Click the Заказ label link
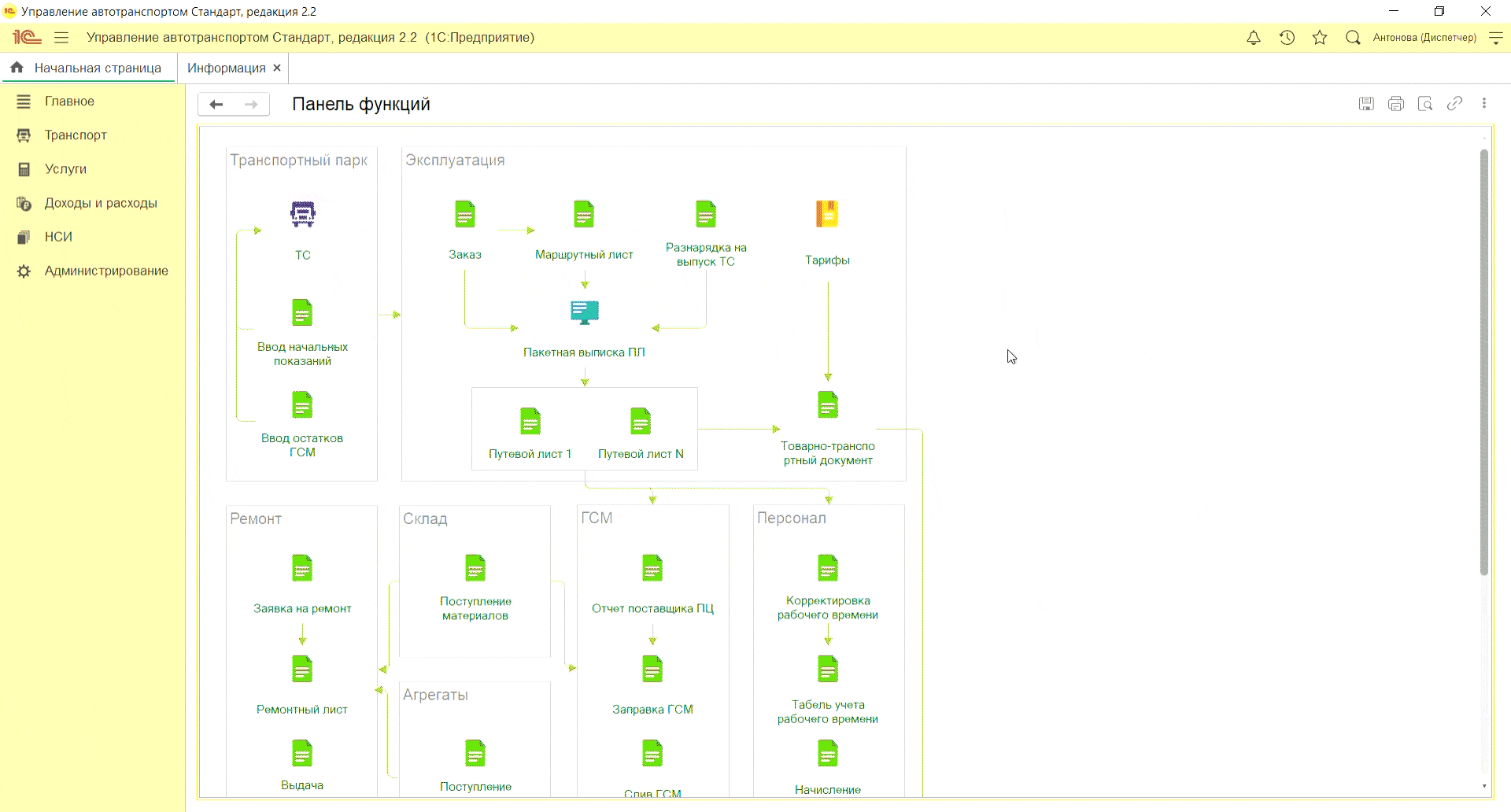The width and height of the screenshot is (1511, 812). tap(465, 255)
